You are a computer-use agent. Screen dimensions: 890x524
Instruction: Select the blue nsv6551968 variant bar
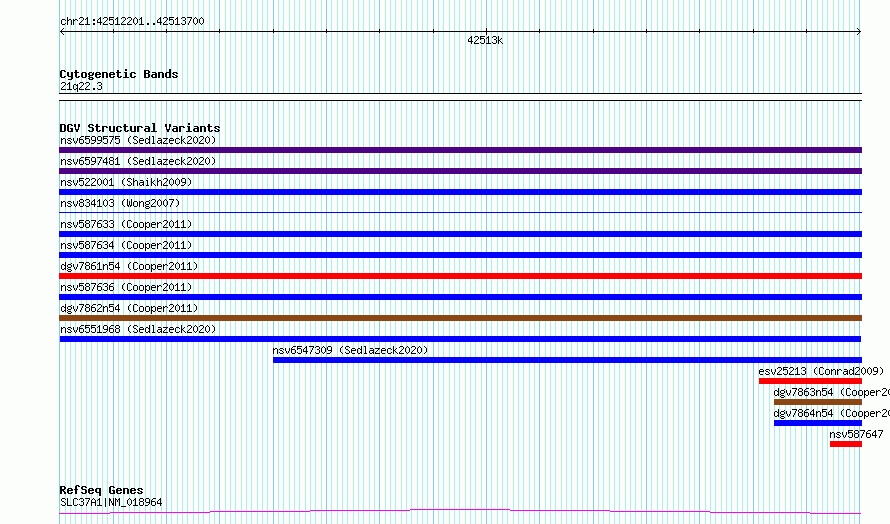[x=460, y=339]
